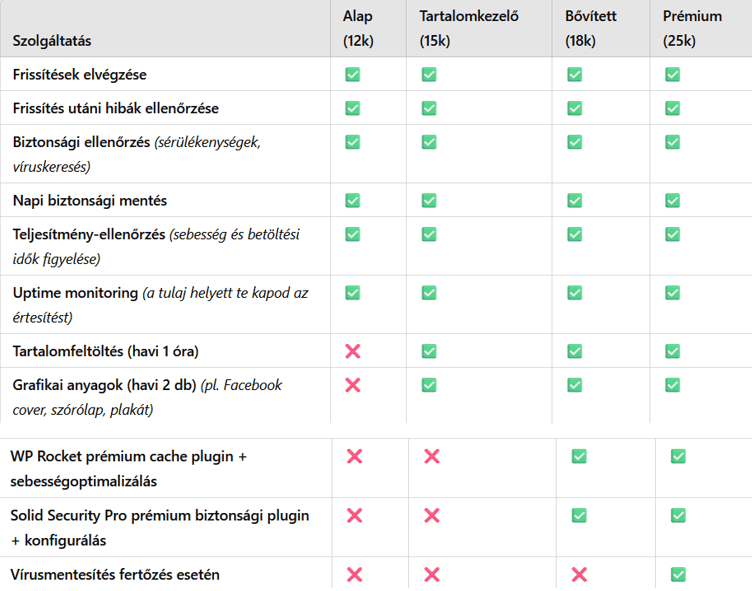Click the Prémium (25k) column header

(692, 28)
